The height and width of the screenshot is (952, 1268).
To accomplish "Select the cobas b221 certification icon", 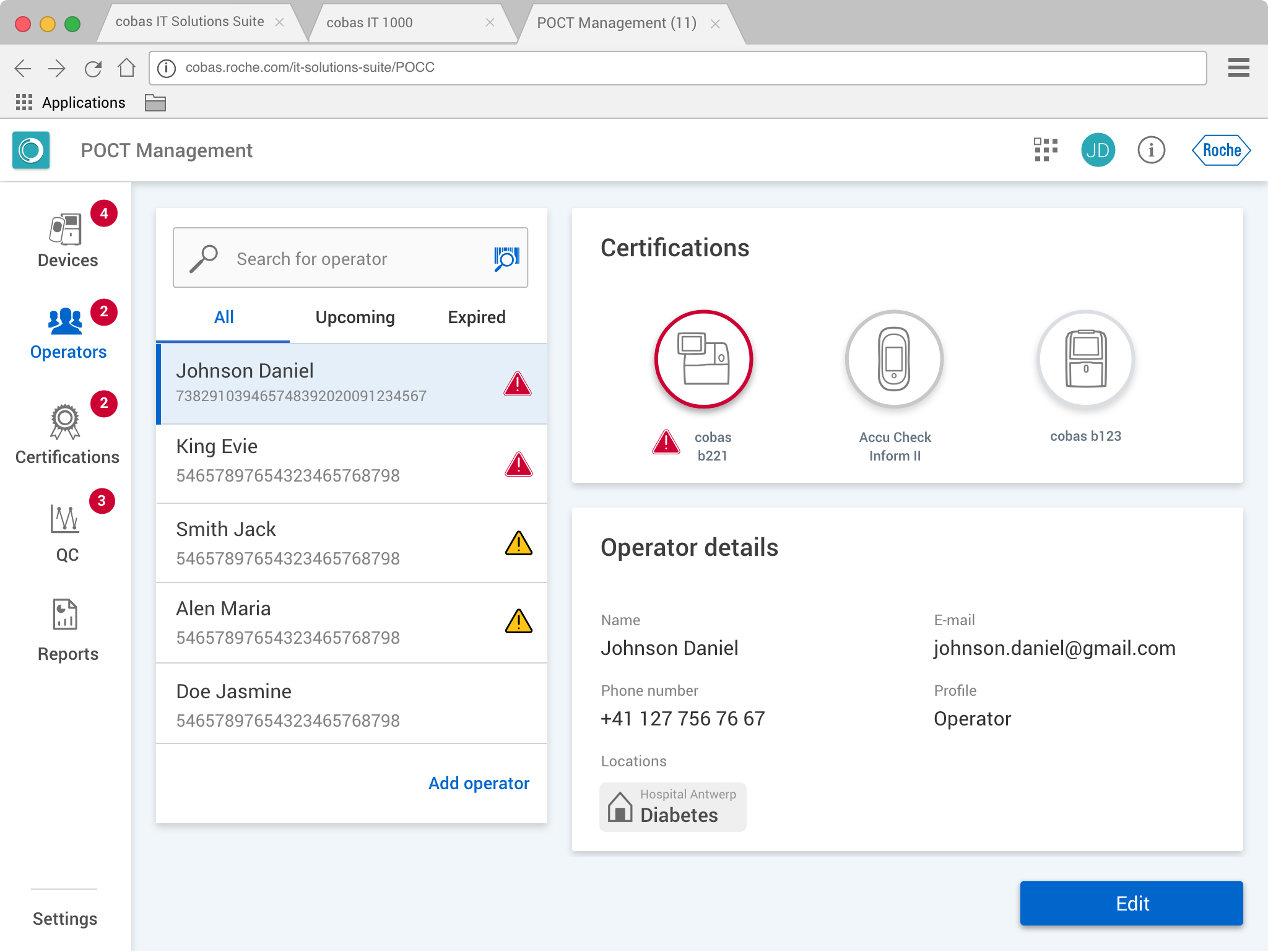I will click(x=703, y=359).
